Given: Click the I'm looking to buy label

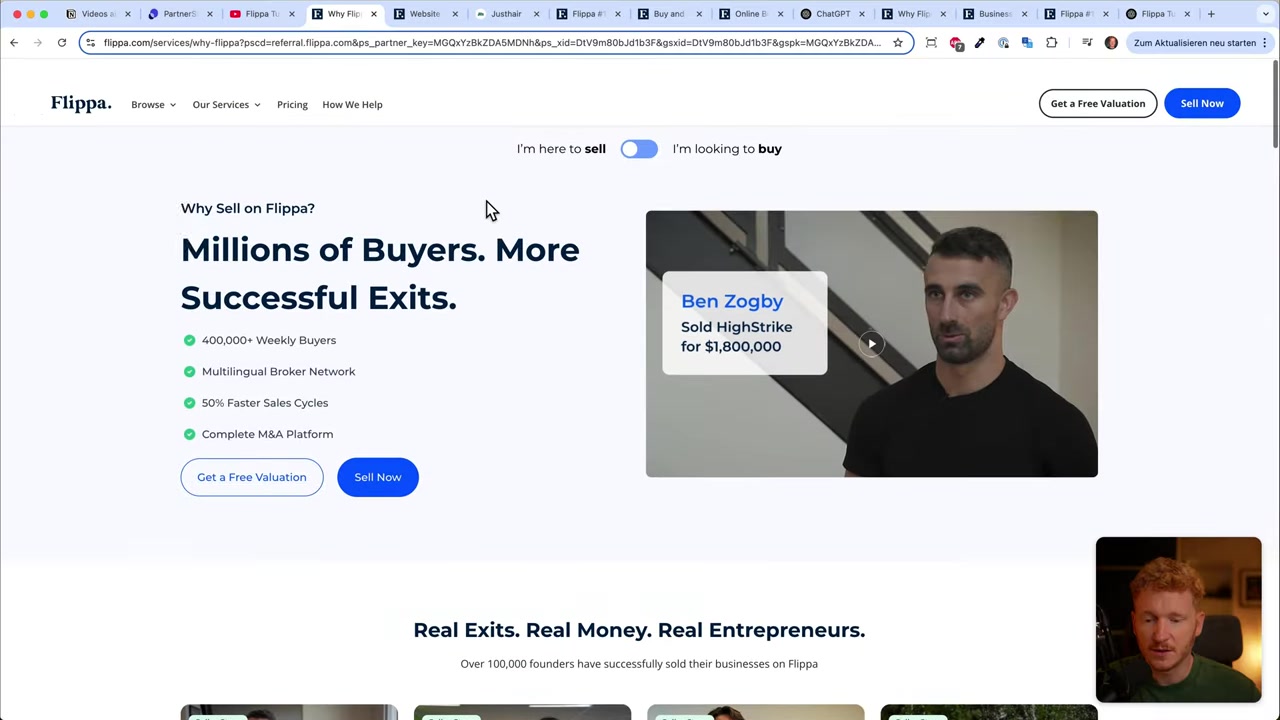Looking at the screenshot, I should point(727,149).
